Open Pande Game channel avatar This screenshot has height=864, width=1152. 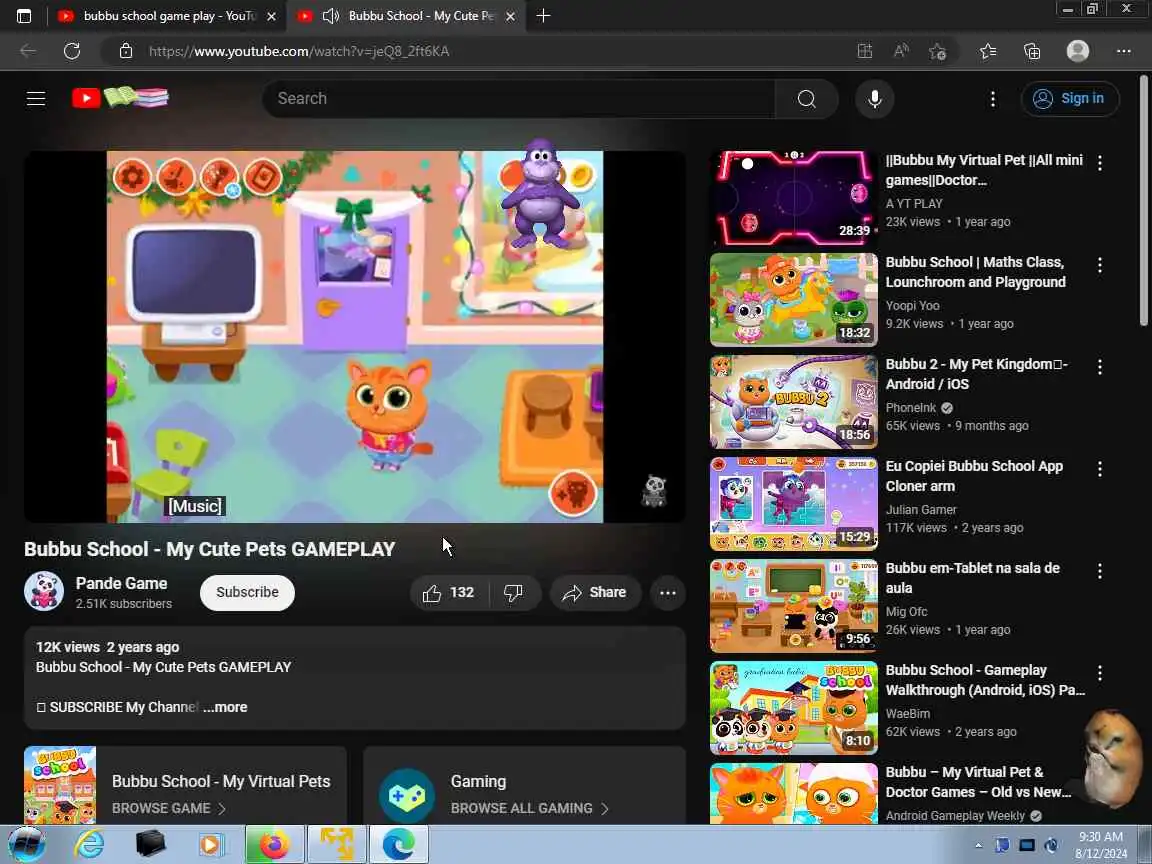click(x=44, y=591)
